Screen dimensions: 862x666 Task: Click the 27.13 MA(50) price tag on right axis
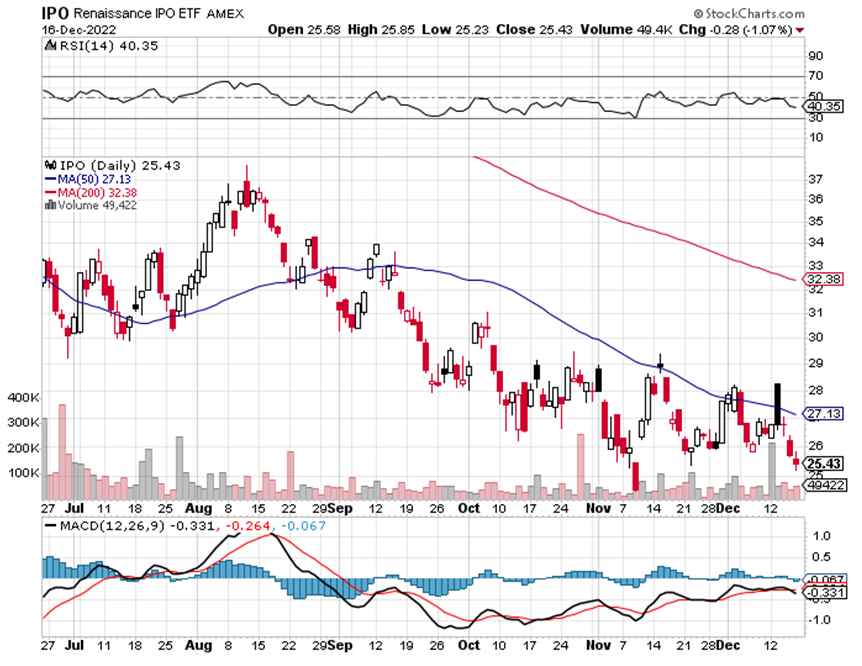point(822,413)
